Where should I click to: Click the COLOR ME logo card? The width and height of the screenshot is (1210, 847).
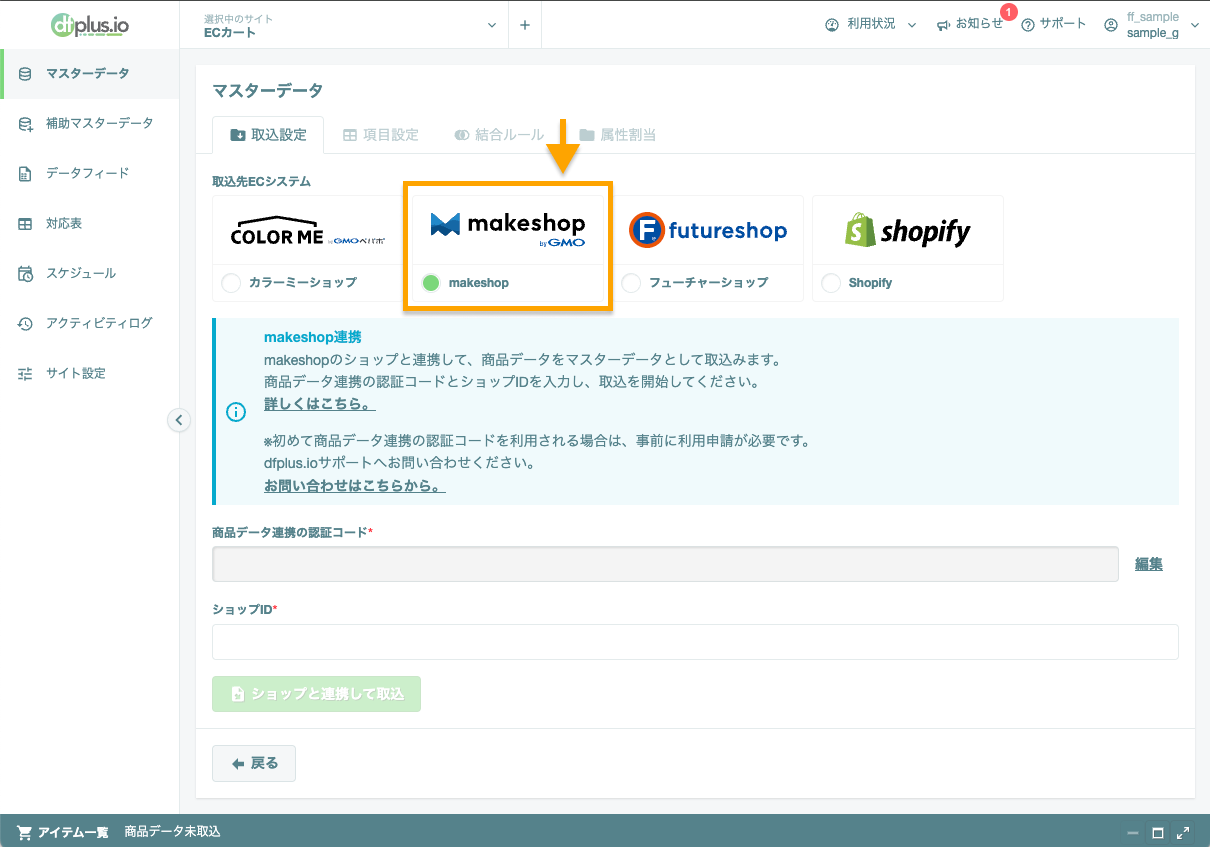pyautogui.click(x=308, y=231)
